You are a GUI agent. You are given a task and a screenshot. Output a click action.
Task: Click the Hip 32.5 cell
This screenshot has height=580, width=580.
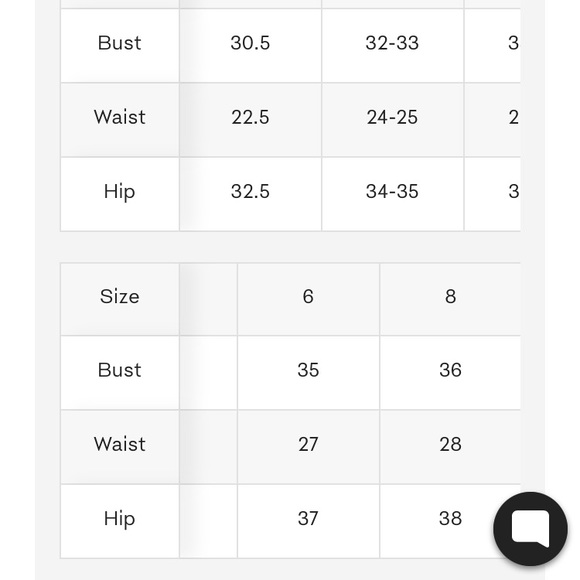coord(250,194)
